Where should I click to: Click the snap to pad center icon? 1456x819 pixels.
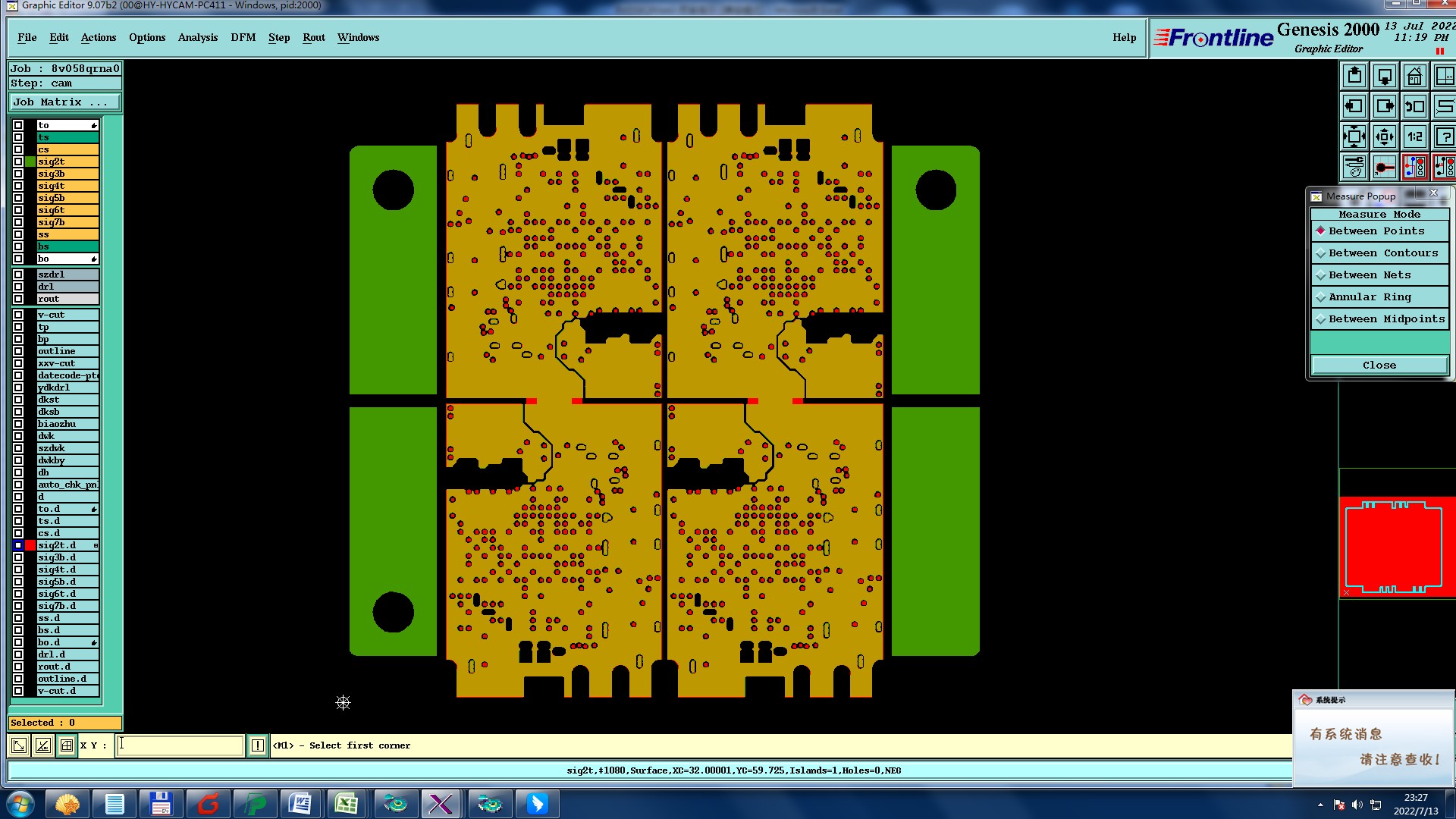click(x=1385, y=168)
